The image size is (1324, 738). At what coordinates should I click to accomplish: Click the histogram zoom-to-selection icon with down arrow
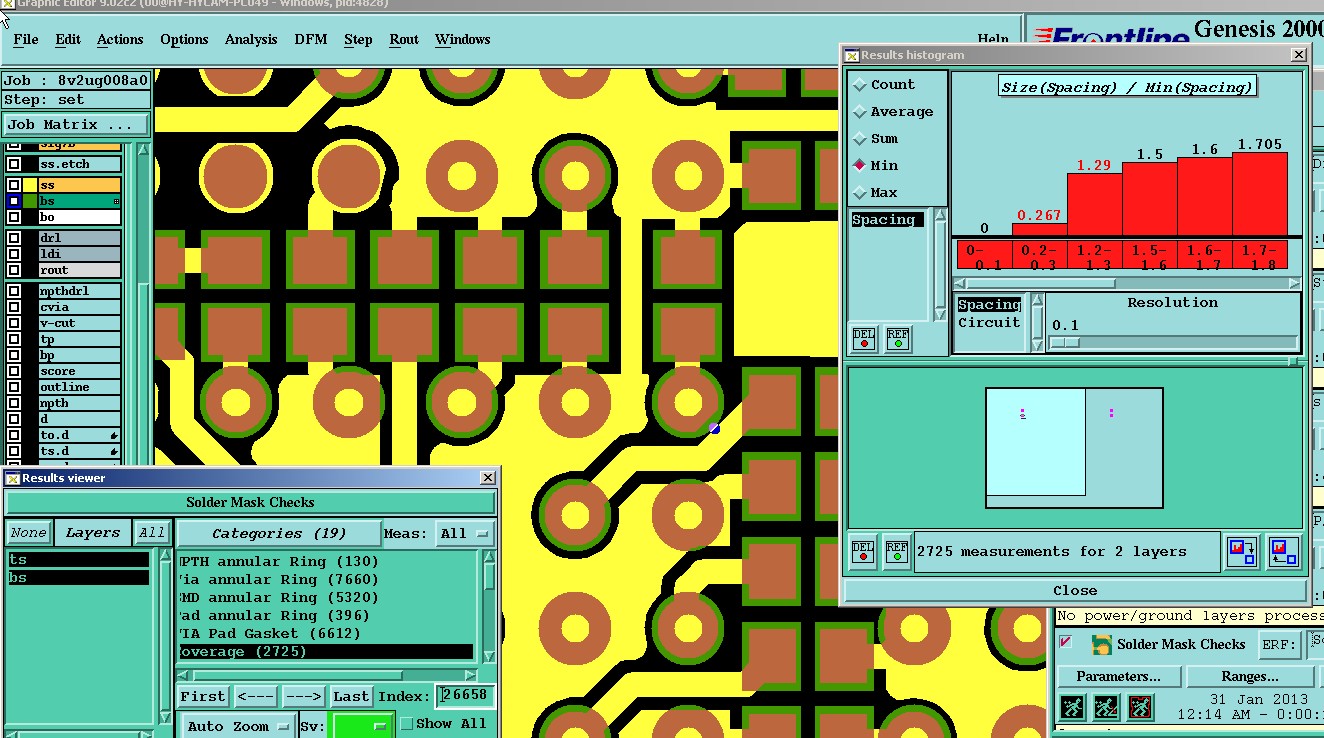[x=1242, y=552]
